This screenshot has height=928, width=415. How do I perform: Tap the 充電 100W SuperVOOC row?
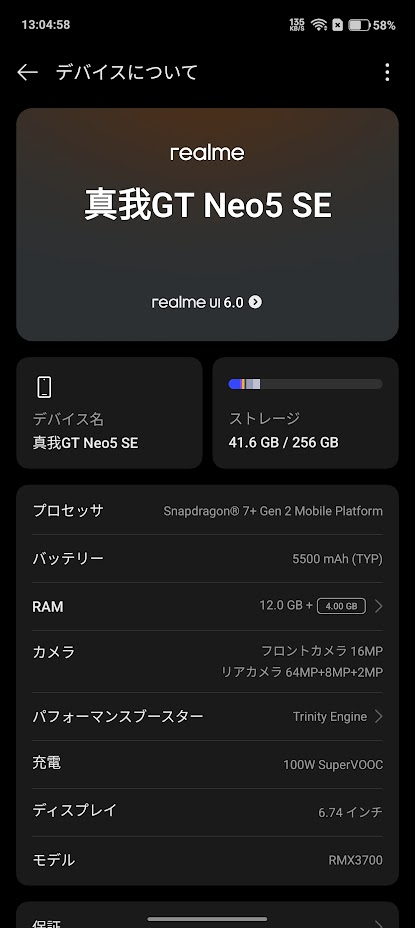207,764
